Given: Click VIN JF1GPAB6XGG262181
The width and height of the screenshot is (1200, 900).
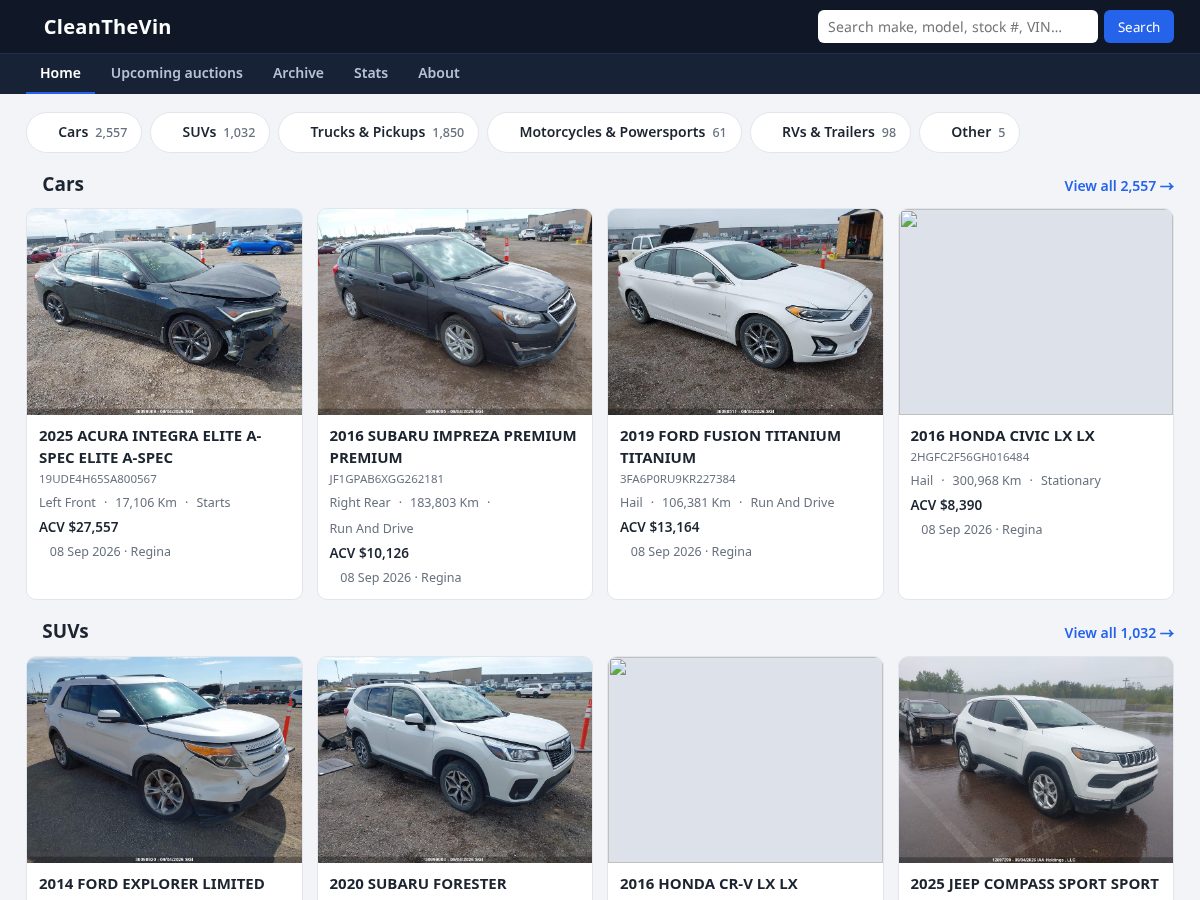Looking at the screenshot, I should (387, 479).
